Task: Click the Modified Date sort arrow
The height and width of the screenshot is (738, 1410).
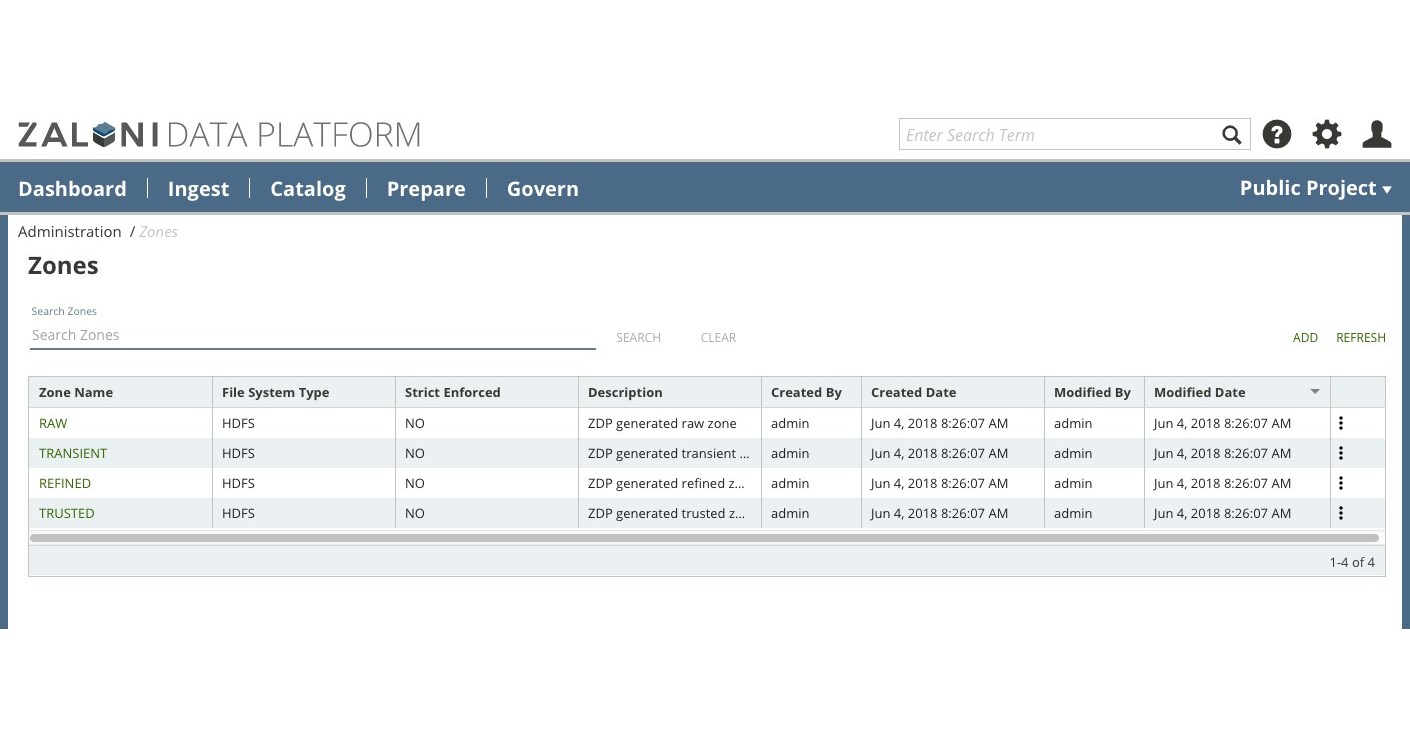Action: tap(1315, 392)
